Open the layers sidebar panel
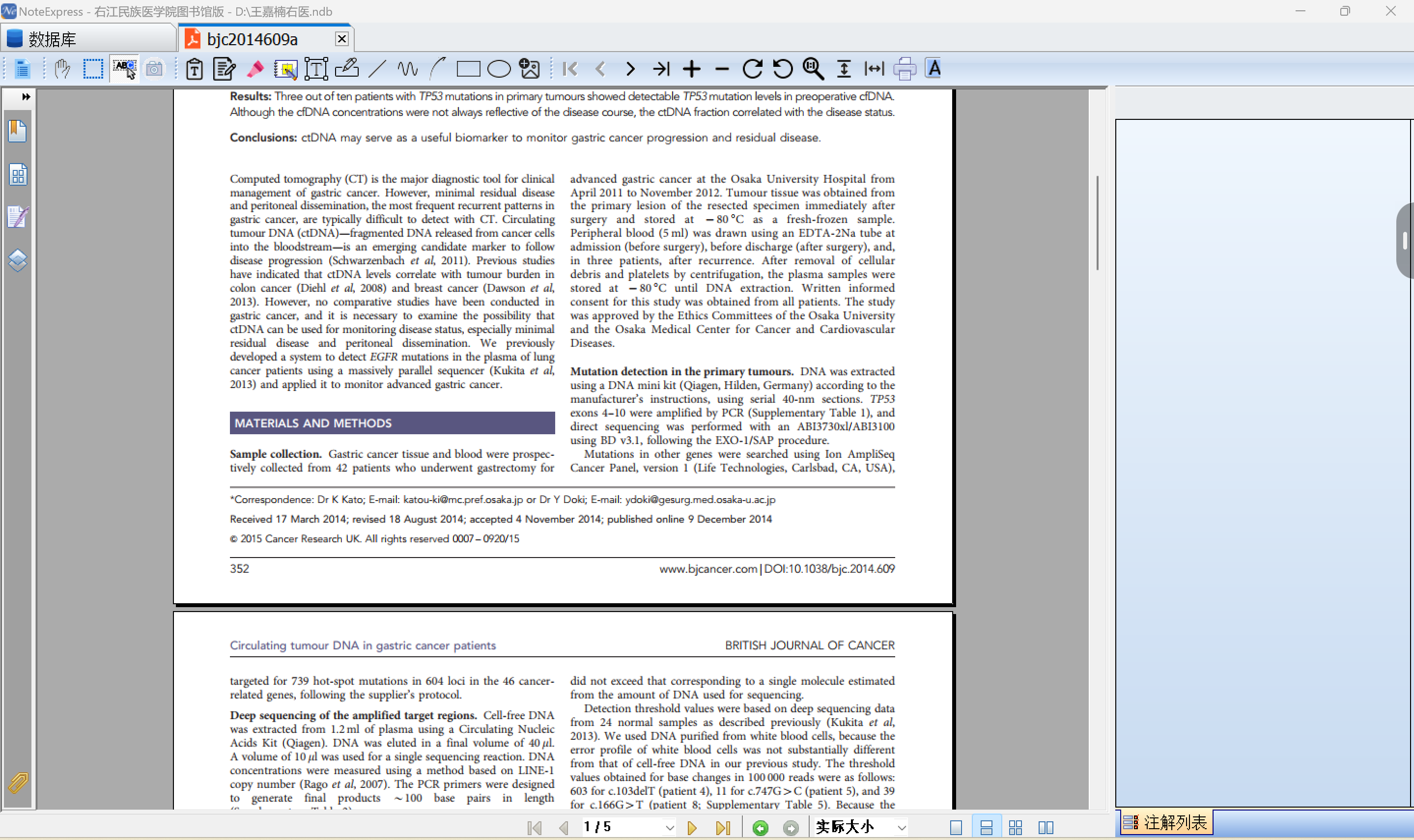This screenshot has width=1414, height=840. pos(18,260)
